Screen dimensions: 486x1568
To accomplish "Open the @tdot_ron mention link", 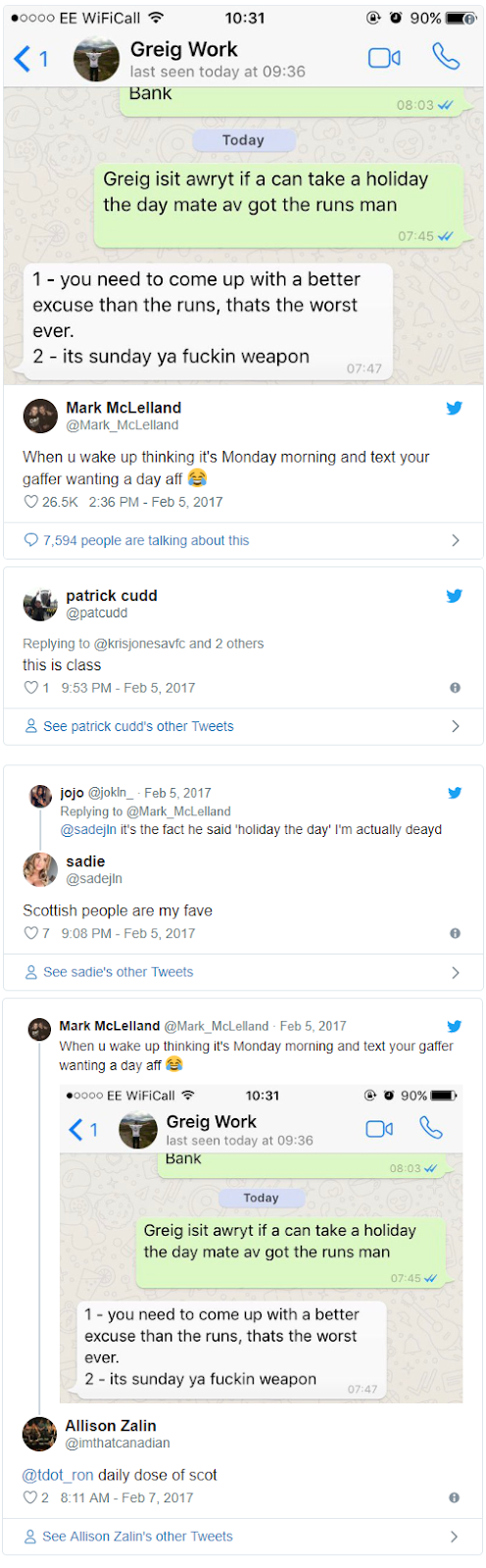I will tap(58, 1475).
